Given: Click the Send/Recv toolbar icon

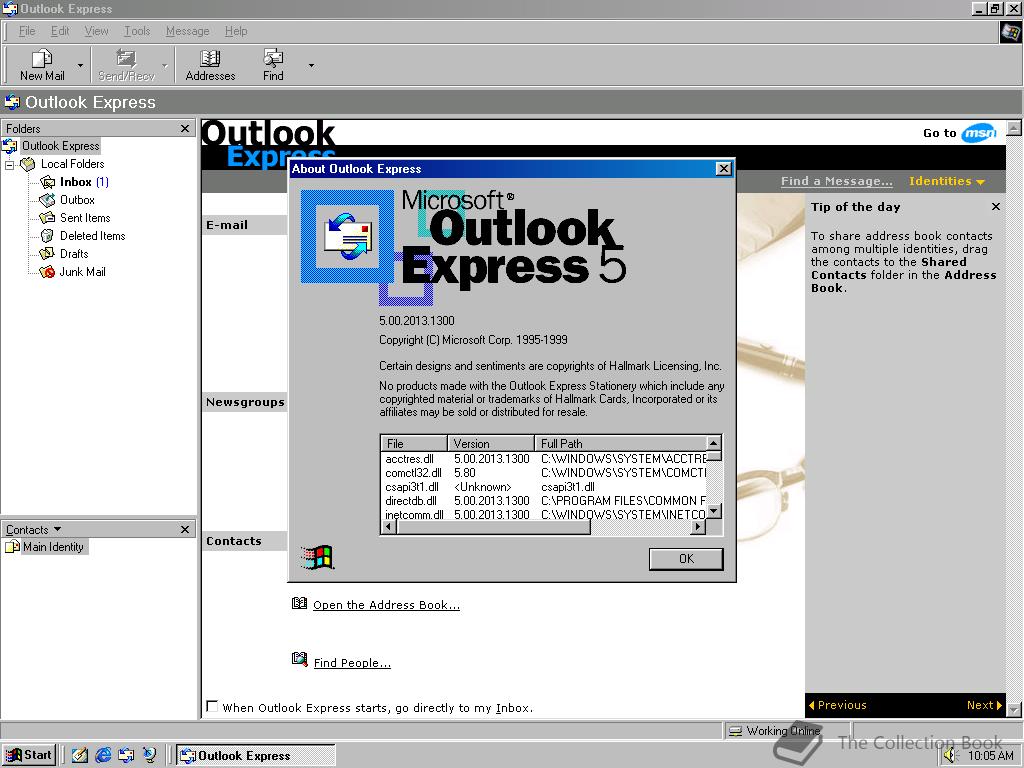Looking at the screenshot, I should click(x=126, y=65).
